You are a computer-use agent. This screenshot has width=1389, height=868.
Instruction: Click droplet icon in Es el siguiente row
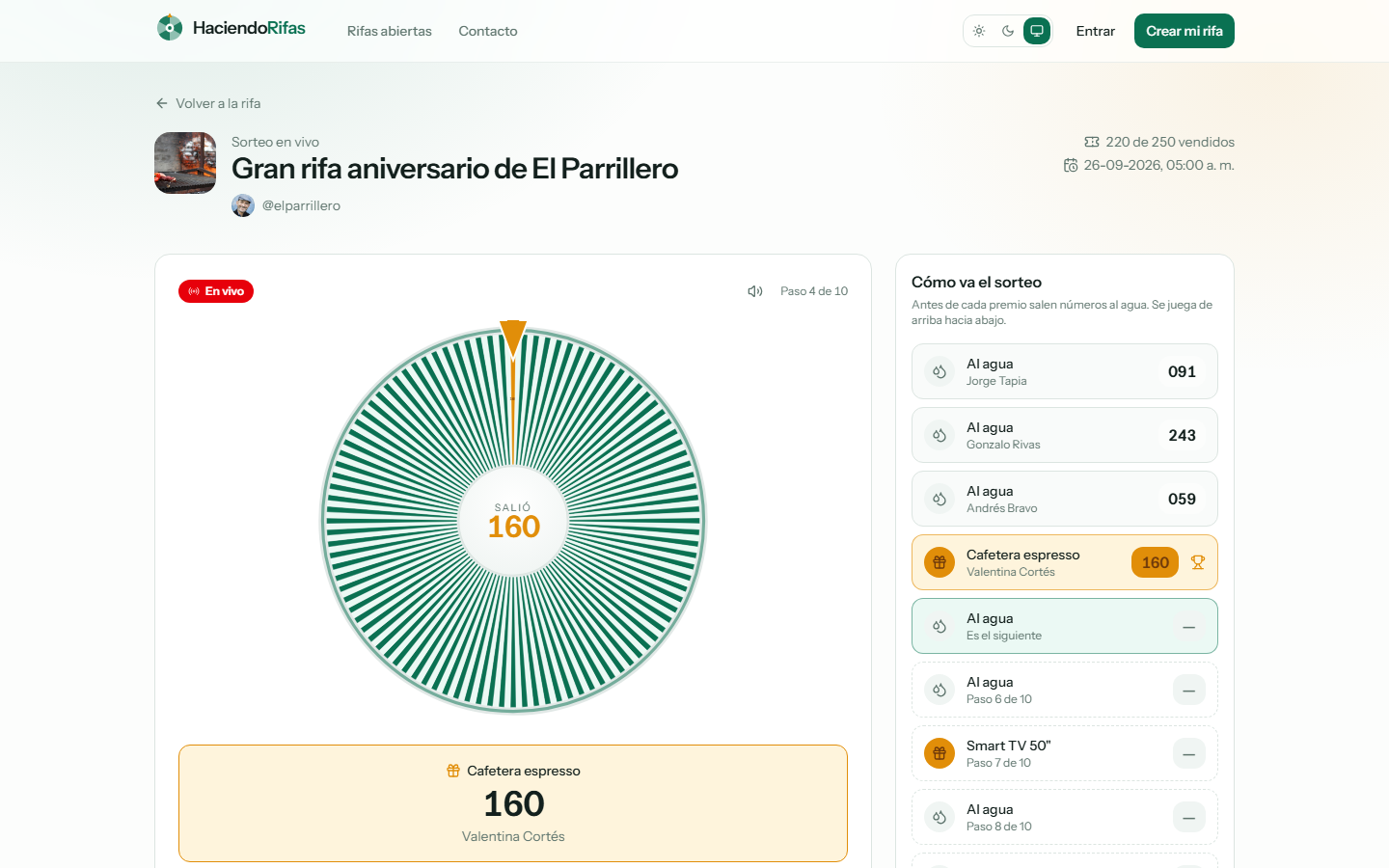pos(940,626)
